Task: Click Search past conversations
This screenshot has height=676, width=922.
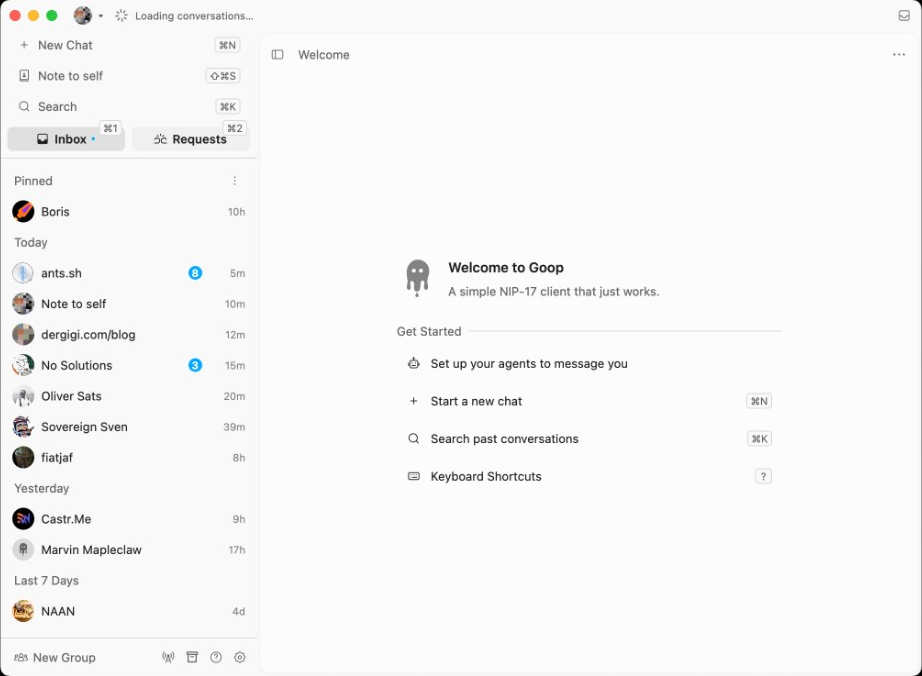Action: [x=590, y=439]
